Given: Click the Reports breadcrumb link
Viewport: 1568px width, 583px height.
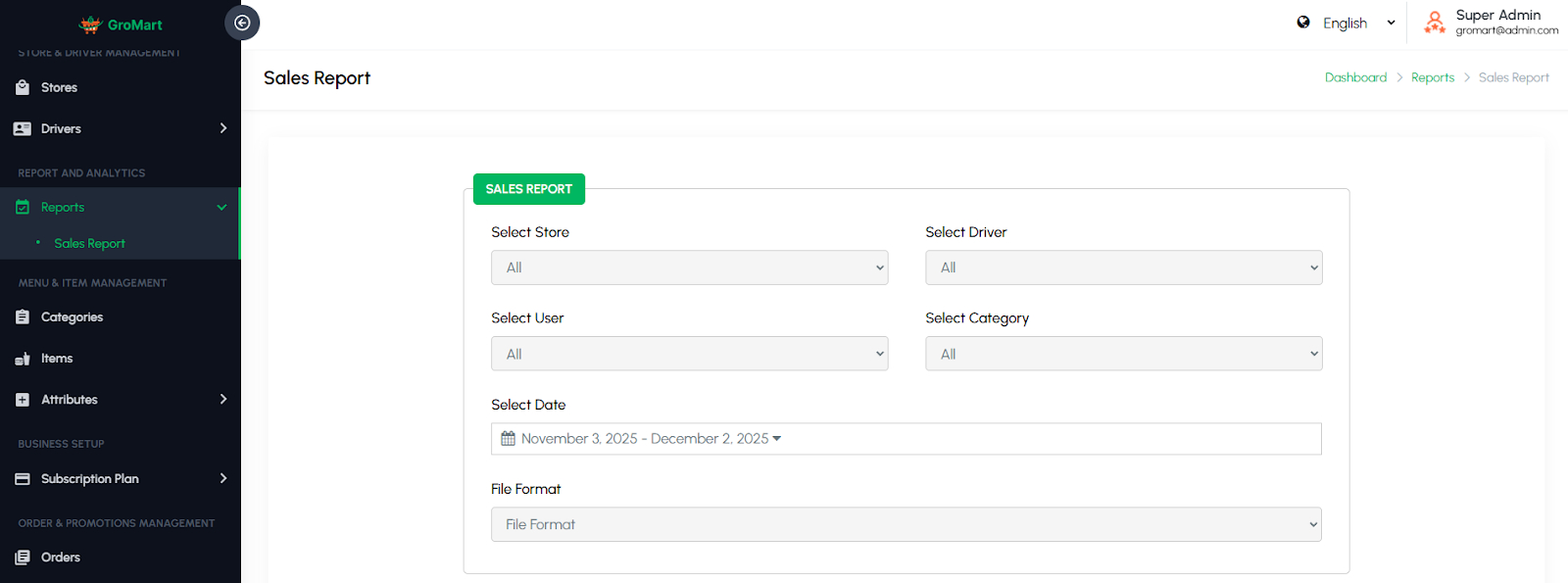Looking at the screenshot, I should point(1432,77).
